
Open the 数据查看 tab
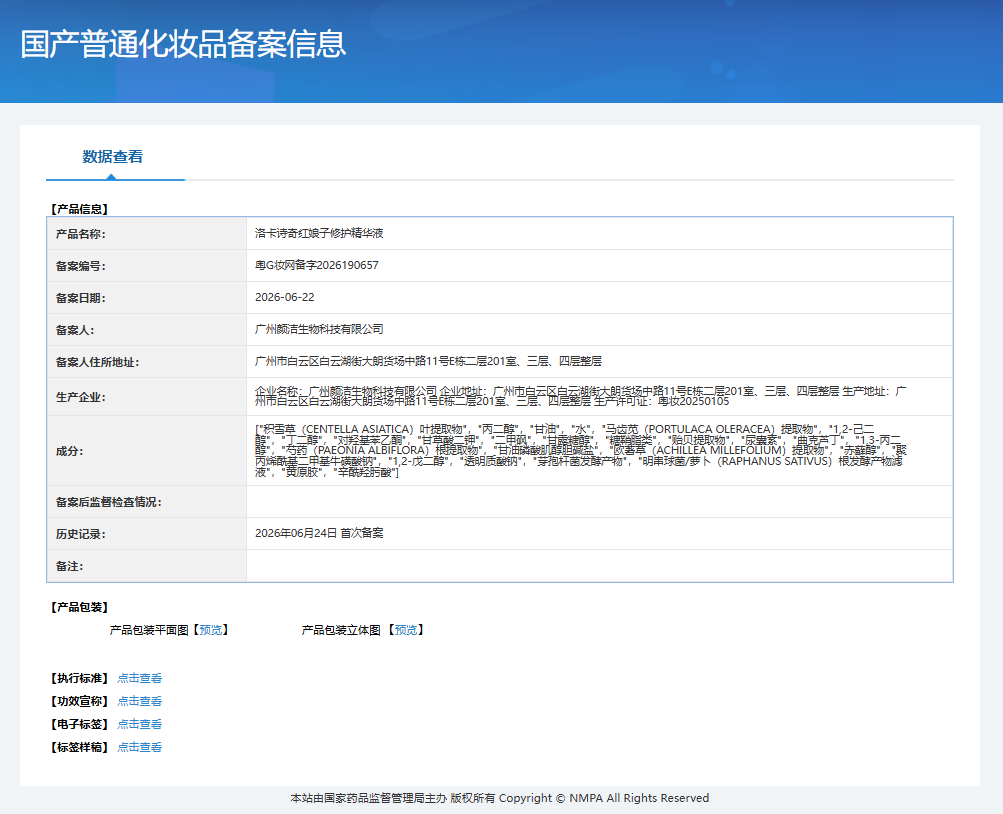(113, 157)
